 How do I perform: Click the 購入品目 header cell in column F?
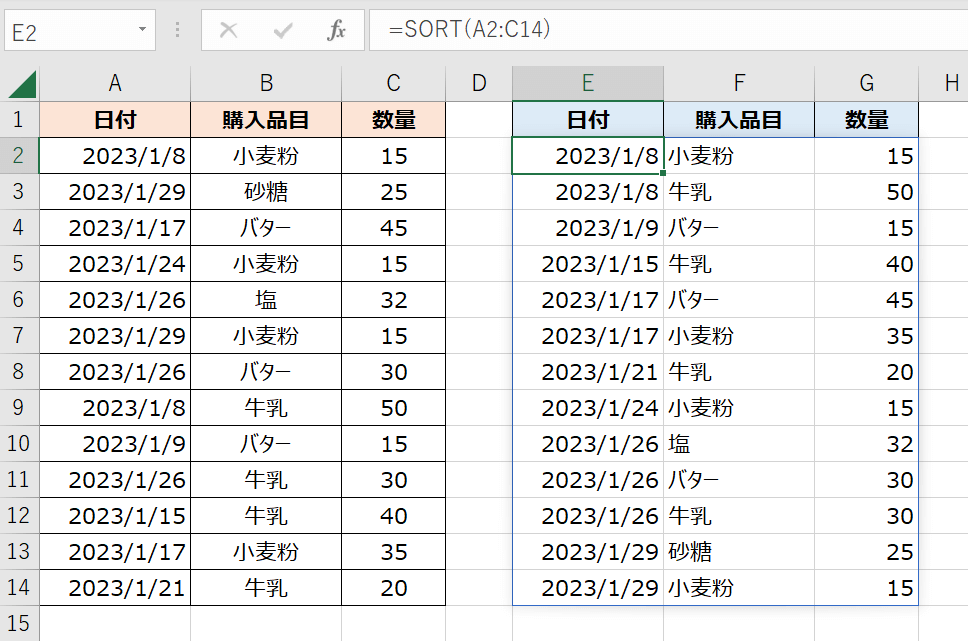point(738,120)
